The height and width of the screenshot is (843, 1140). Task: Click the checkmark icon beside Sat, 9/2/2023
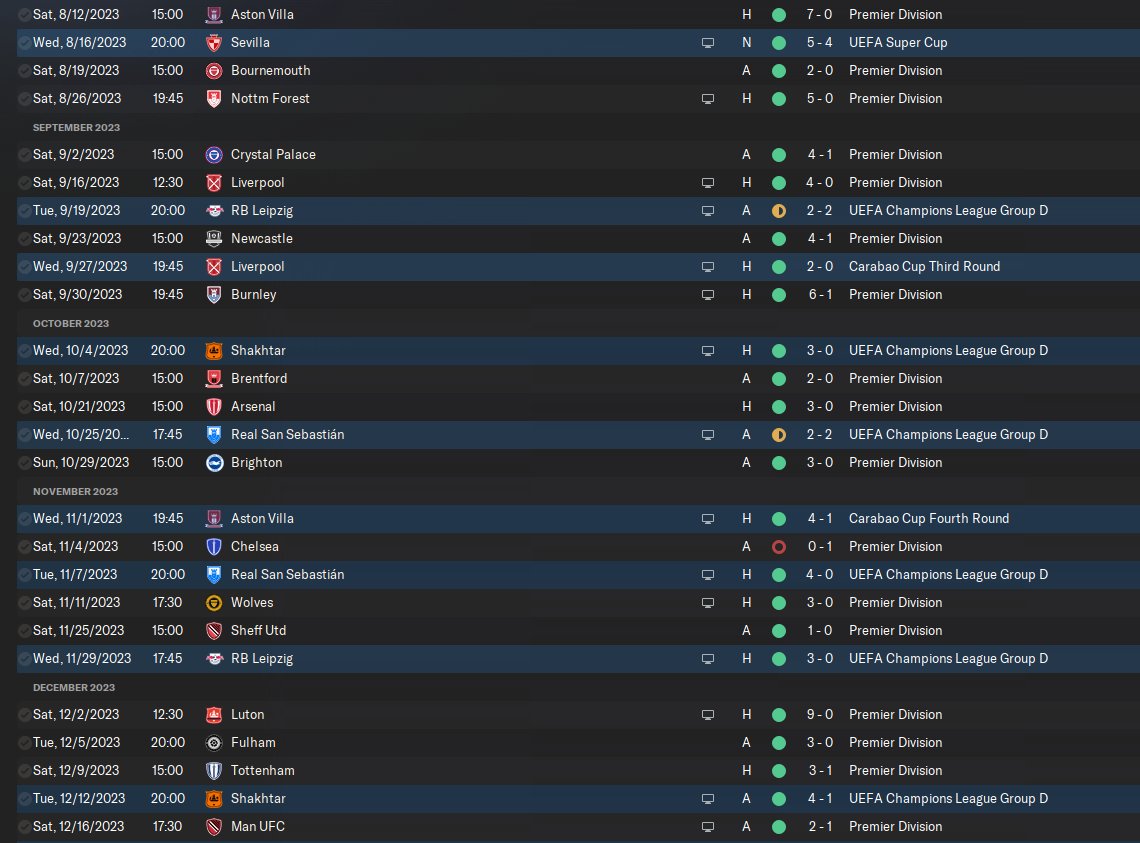pos(24,155)
